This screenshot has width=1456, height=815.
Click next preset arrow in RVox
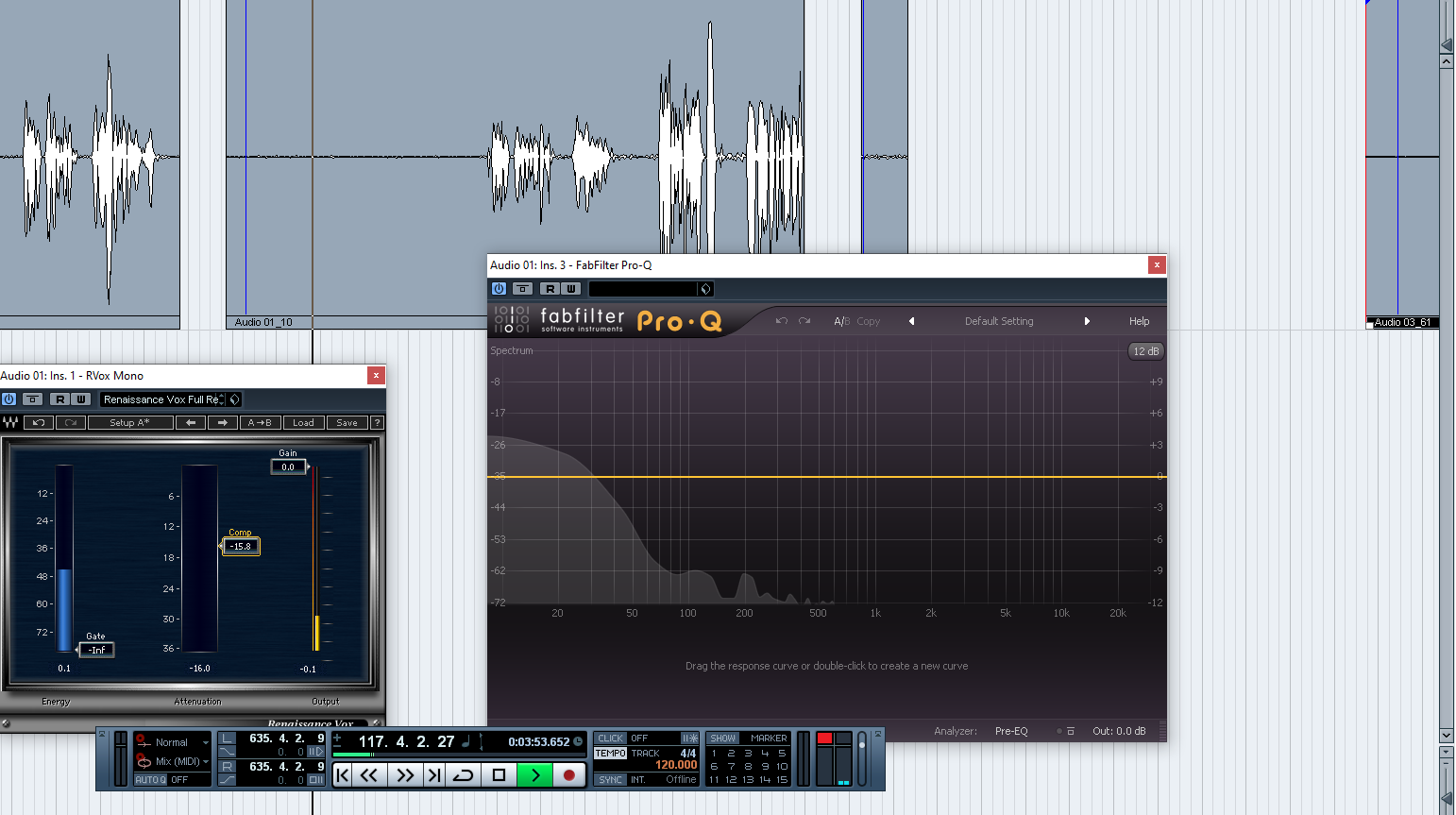[x=223, y=422]
